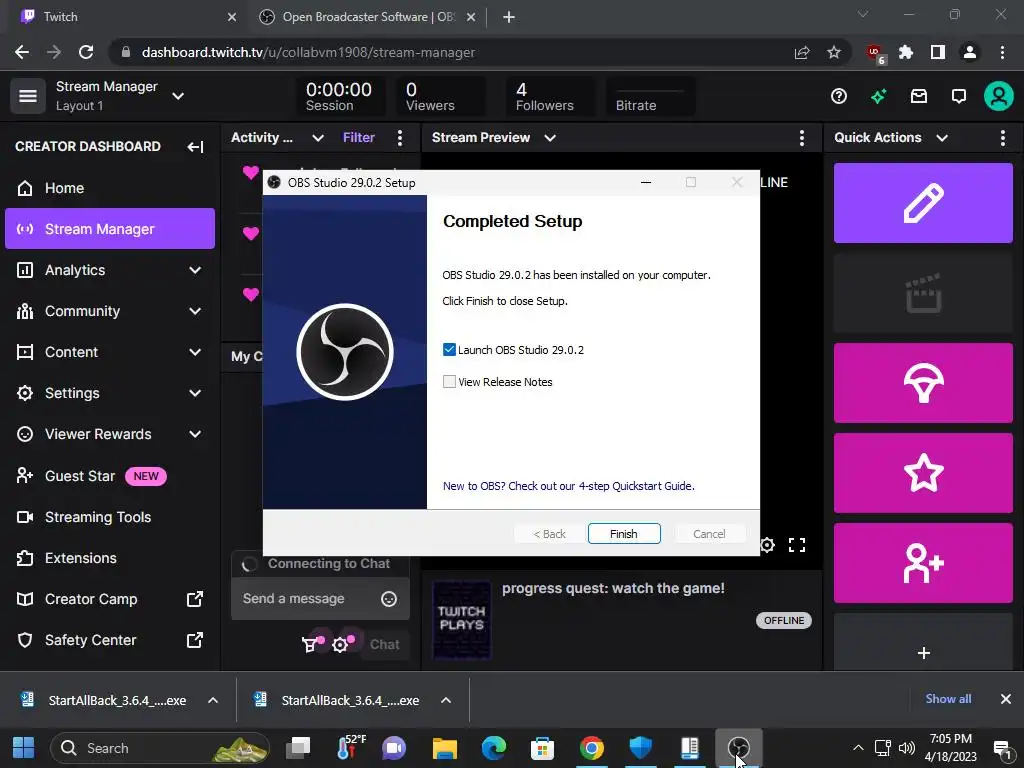Expand the Settings sidebar section
The image size is (1024, 768).
pyautogui.click(x=195, y=393)
